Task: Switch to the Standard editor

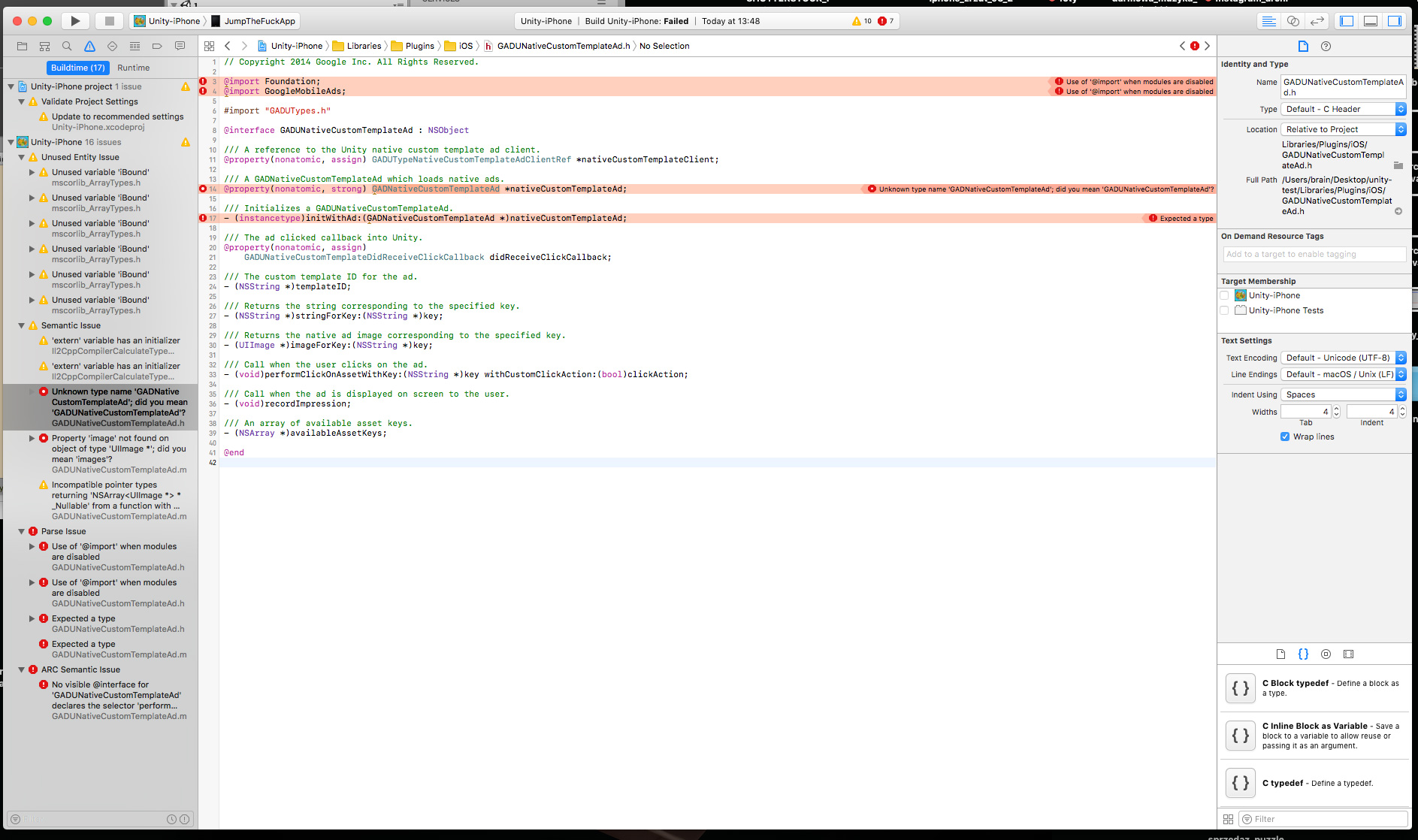Action: click(x=1268, y=21)
